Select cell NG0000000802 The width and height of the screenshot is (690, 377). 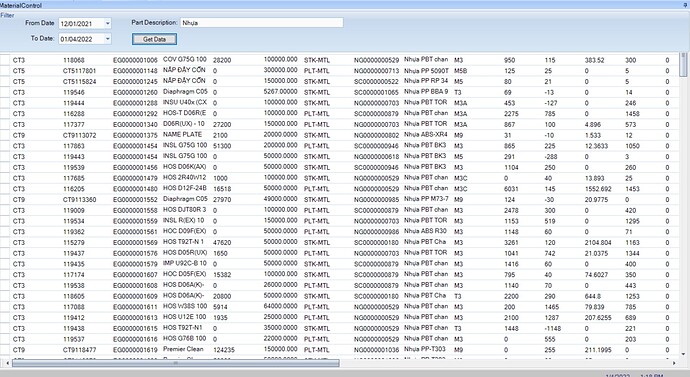[x=376, y=135]
